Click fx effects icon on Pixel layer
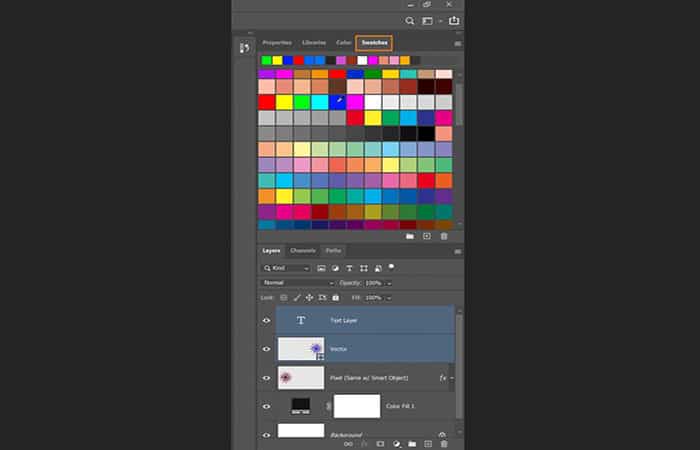 (442, 378)
